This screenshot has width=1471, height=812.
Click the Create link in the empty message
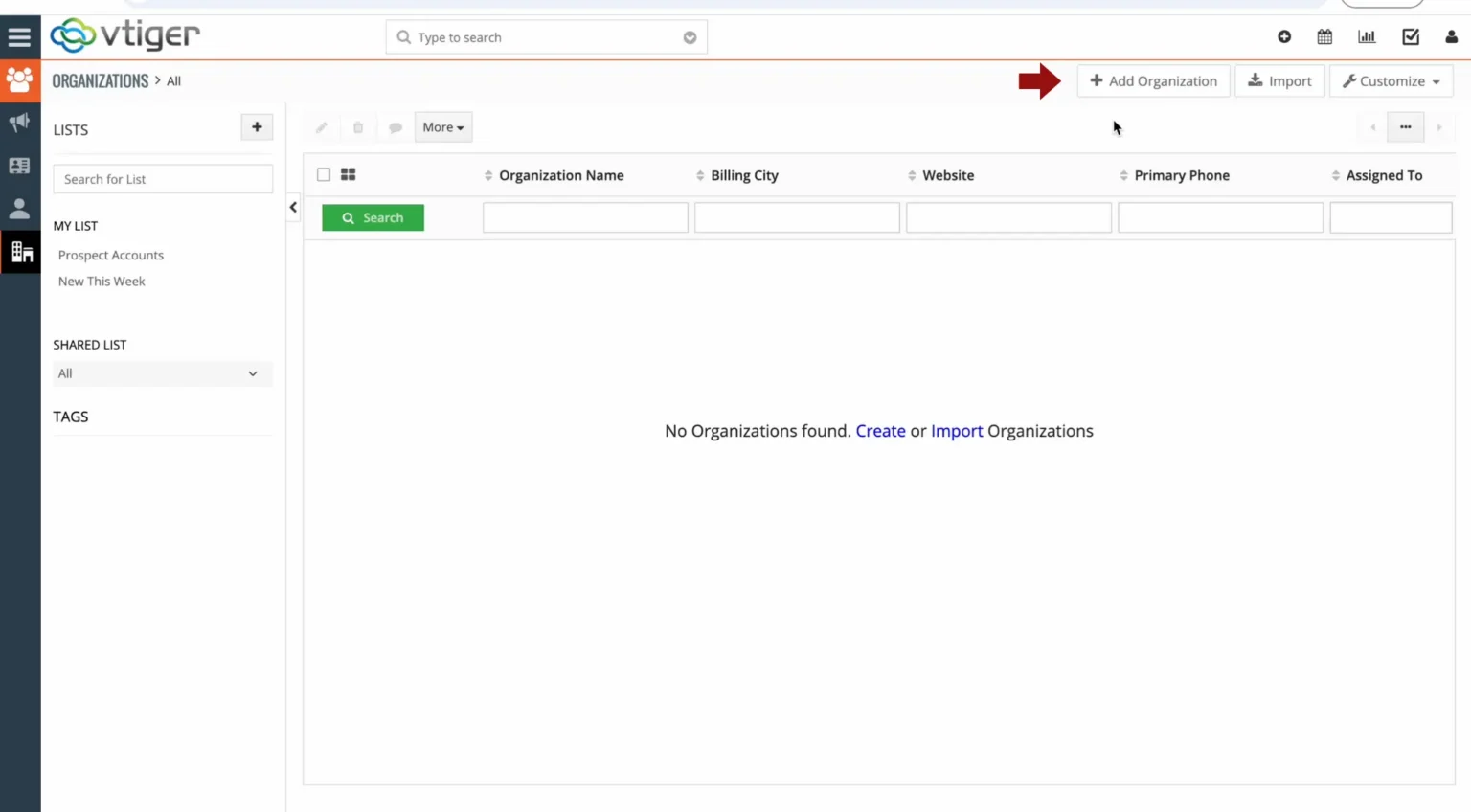880,431
